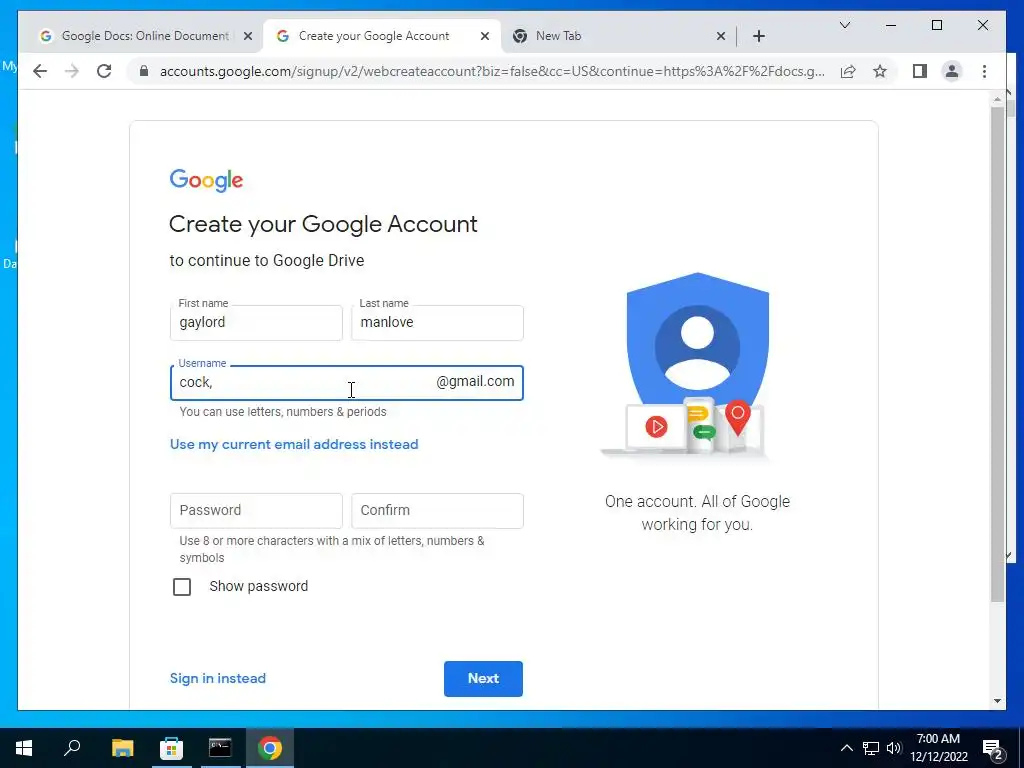1024x768 pixels.
Task: Open the Windows Start menu
Action: coord(24,748)
